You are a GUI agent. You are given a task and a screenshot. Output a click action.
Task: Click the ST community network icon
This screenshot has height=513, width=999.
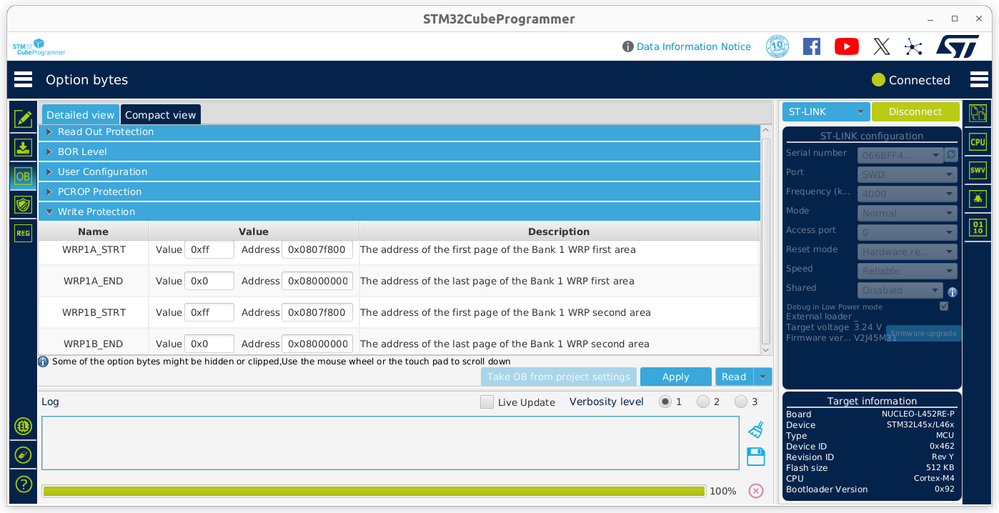[x=913, y=47]
